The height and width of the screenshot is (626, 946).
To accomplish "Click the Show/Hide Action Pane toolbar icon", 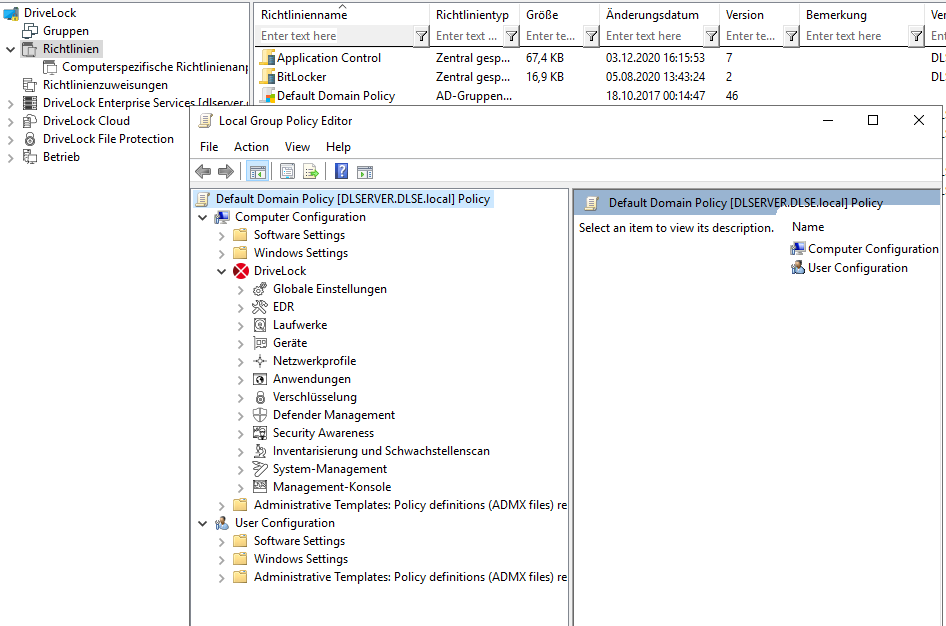I will pos(365,172).
